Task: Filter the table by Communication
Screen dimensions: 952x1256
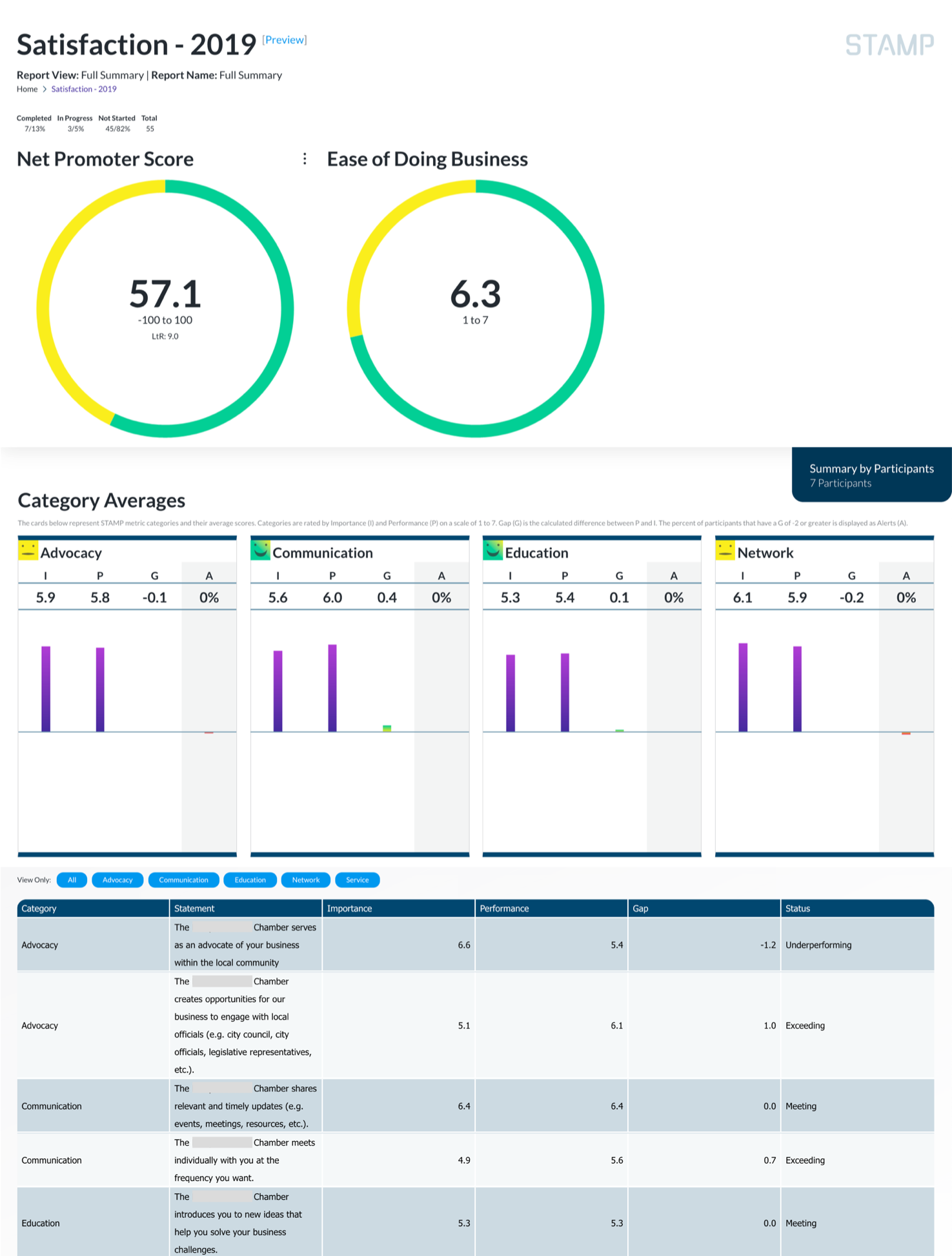Action: 183,880
